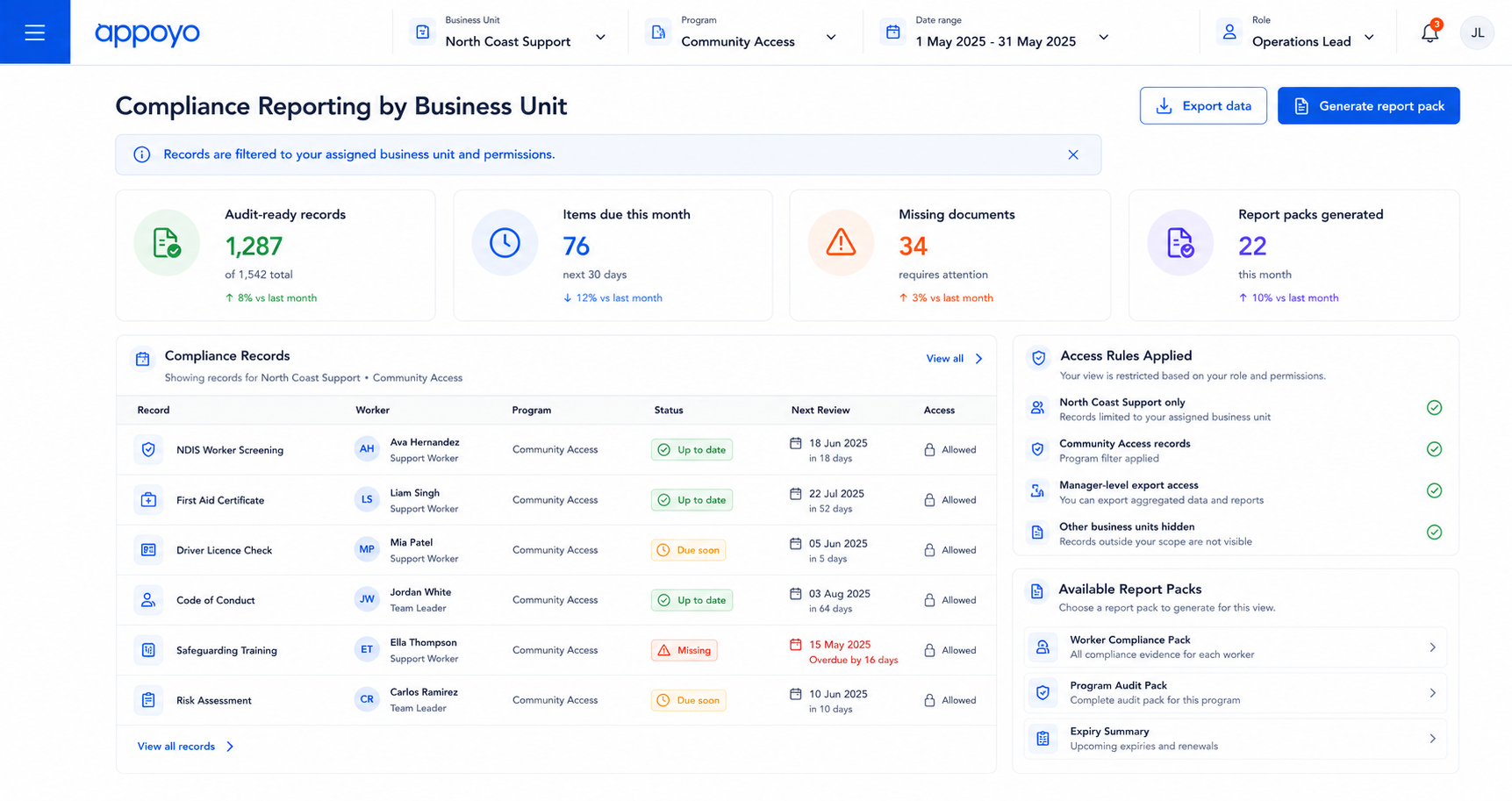This screenshot has width=1512, height=801.
Task: Click the 03 Aug 2025 review date
Action: (839, 594)
